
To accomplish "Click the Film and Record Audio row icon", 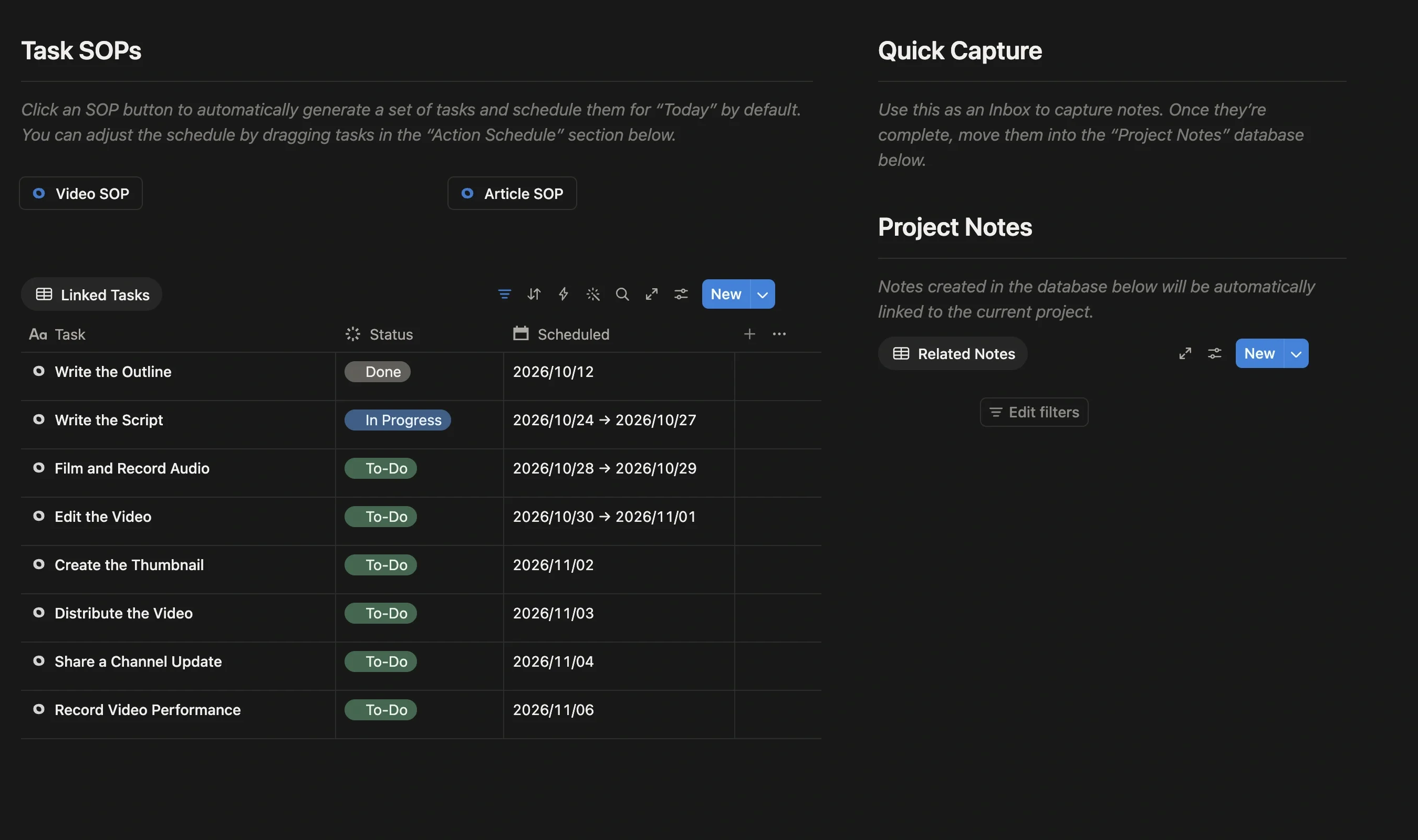I will [39, 468].
